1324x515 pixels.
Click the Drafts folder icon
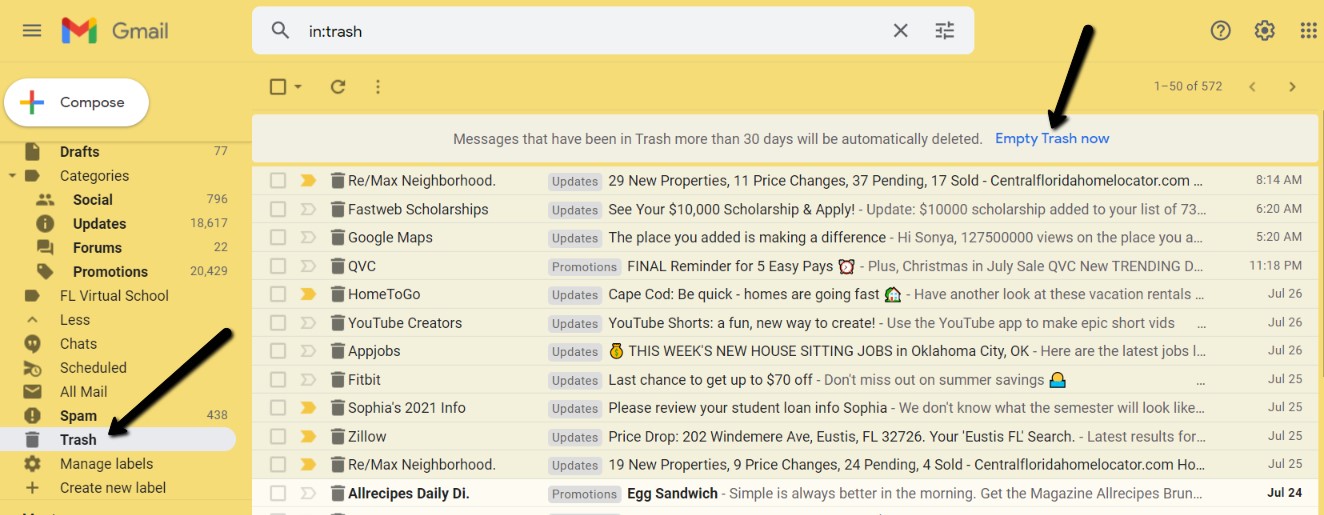(x=32, y=151)
